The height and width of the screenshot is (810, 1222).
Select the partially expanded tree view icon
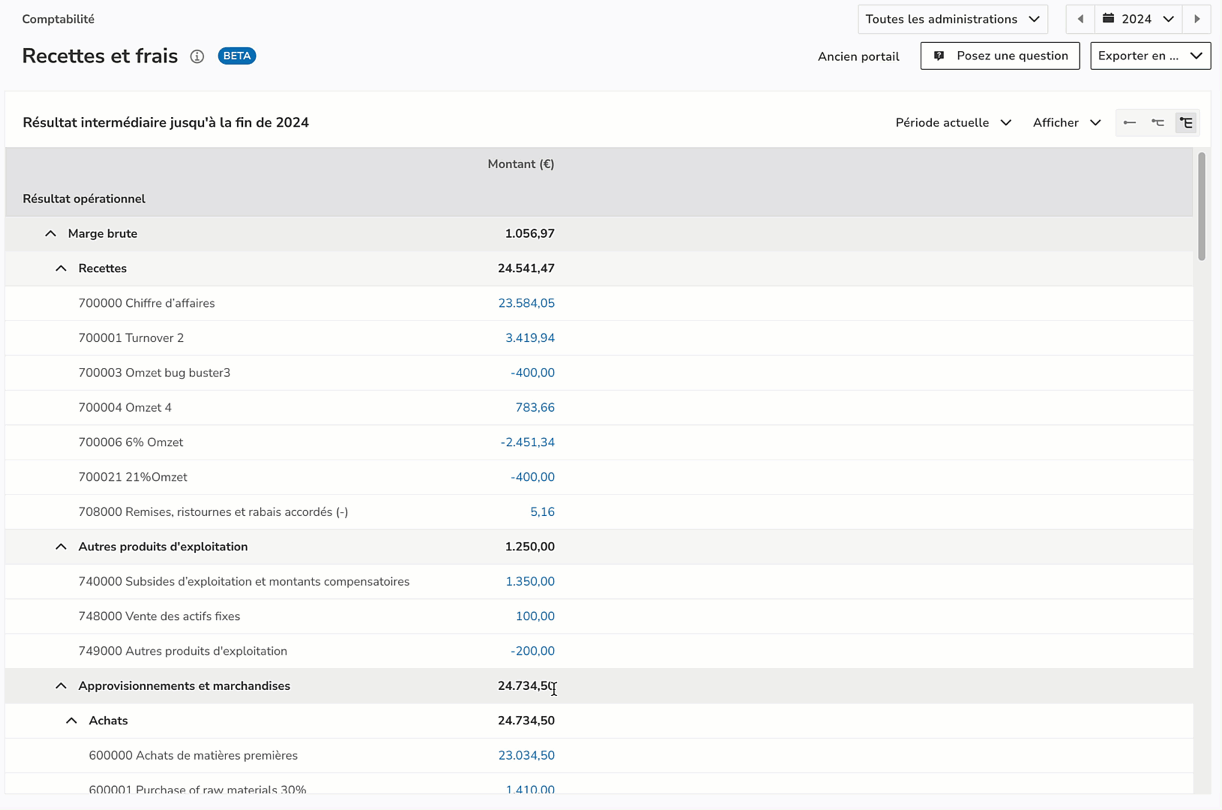(x=1158, y=123)
